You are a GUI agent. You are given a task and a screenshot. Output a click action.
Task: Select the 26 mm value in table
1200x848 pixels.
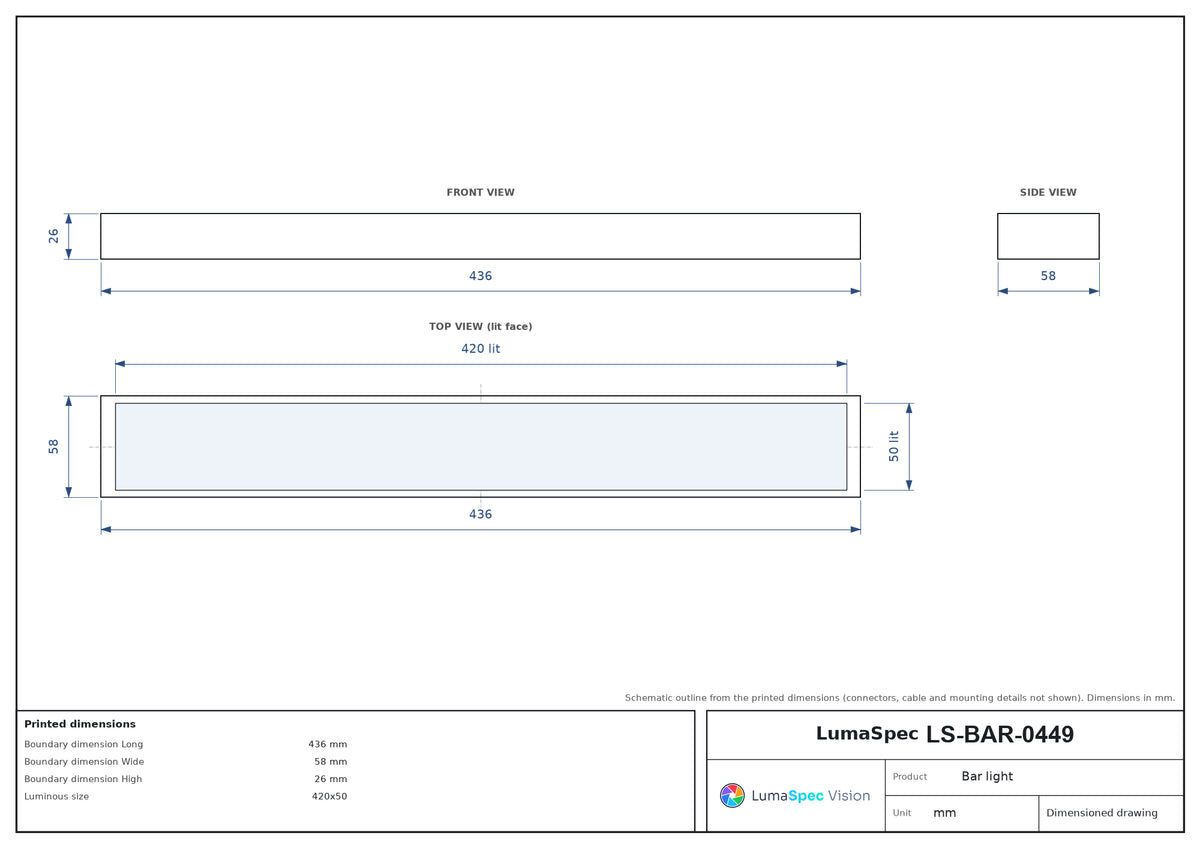tap(331, 779)
